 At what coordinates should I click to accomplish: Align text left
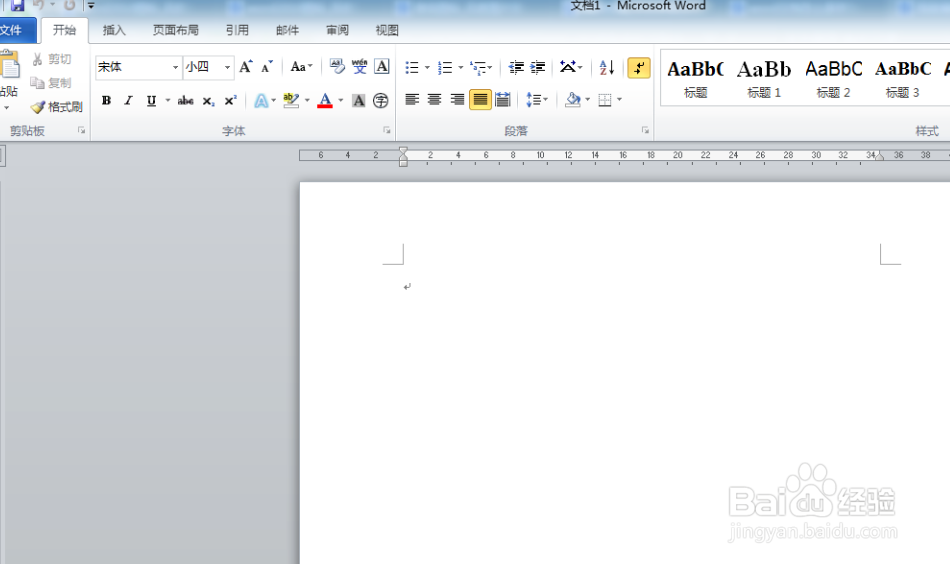[412, 99]
